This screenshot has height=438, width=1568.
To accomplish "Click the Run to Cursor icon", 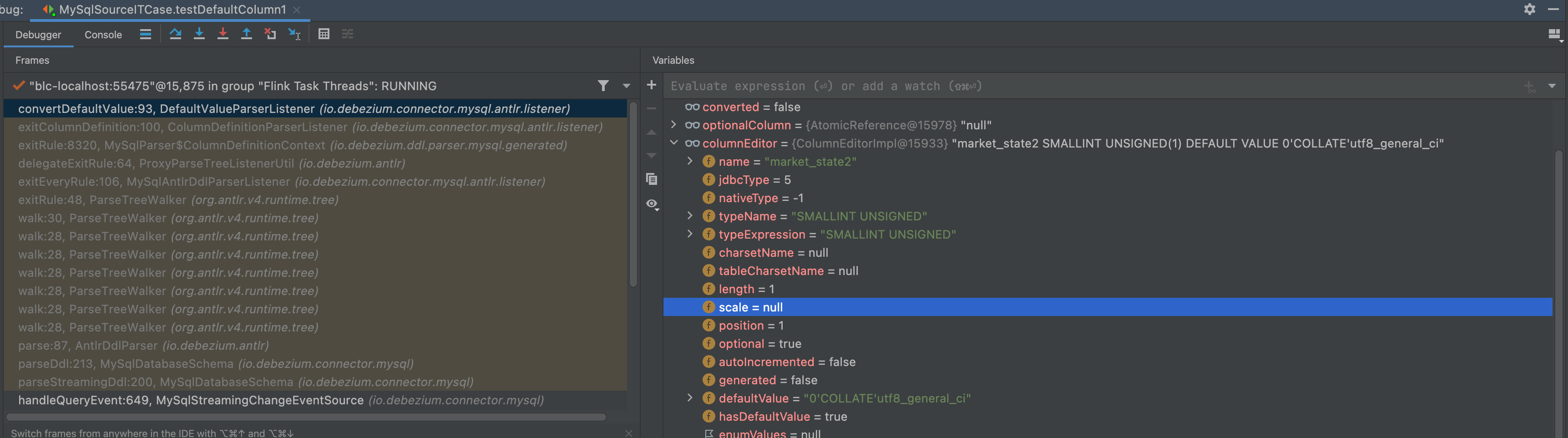I will tap(294, 34).
